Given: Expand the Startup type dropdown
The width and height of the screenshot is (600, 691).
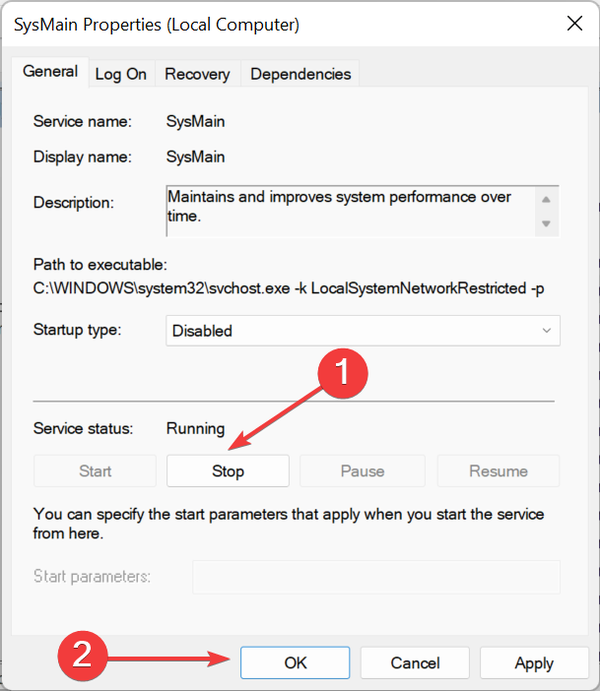Looking at the screenshot, I should (x=362, y=330).
